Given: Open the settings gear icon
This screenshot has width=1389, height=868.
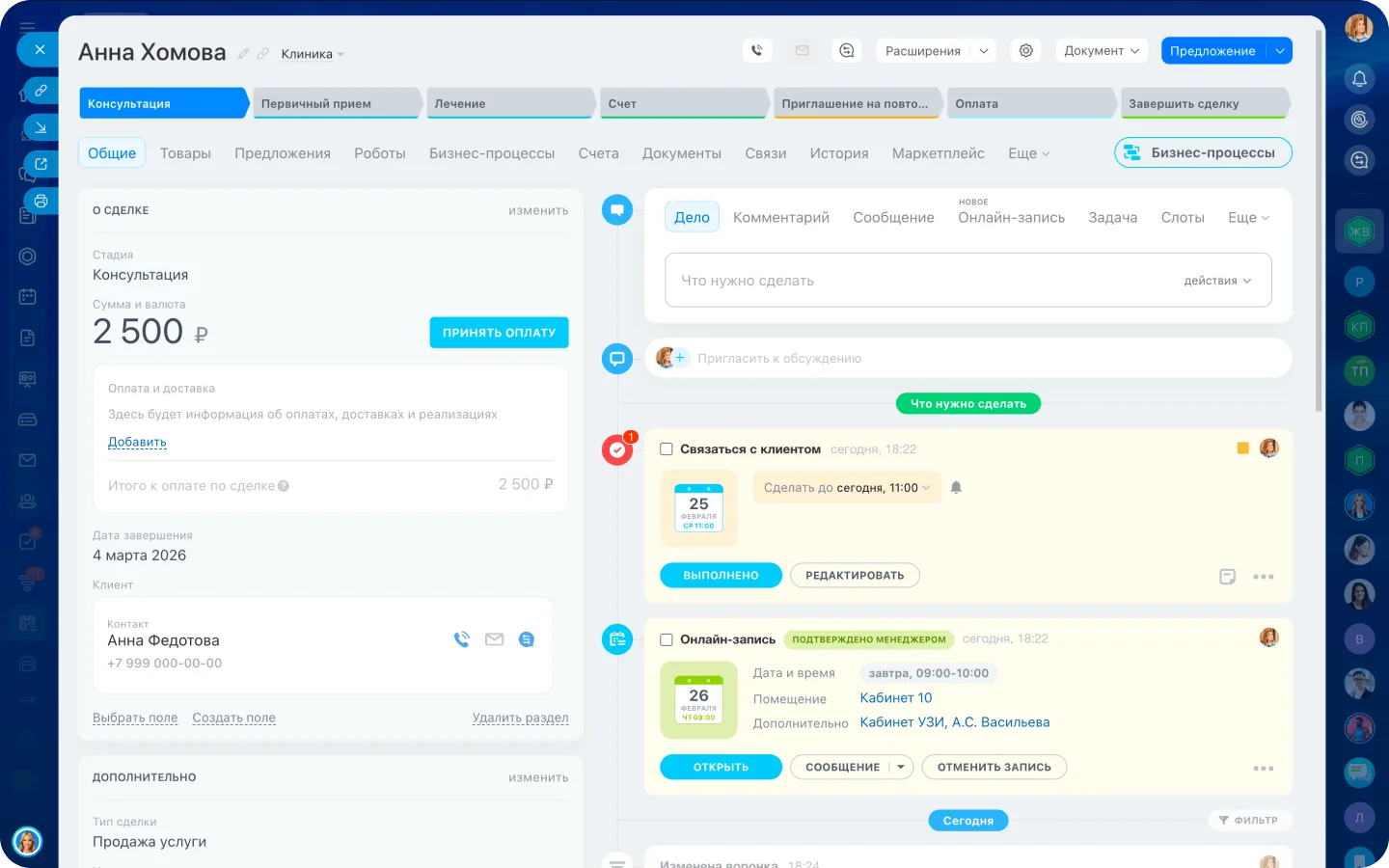Looking at the screenshot, I should point(1026,51).
